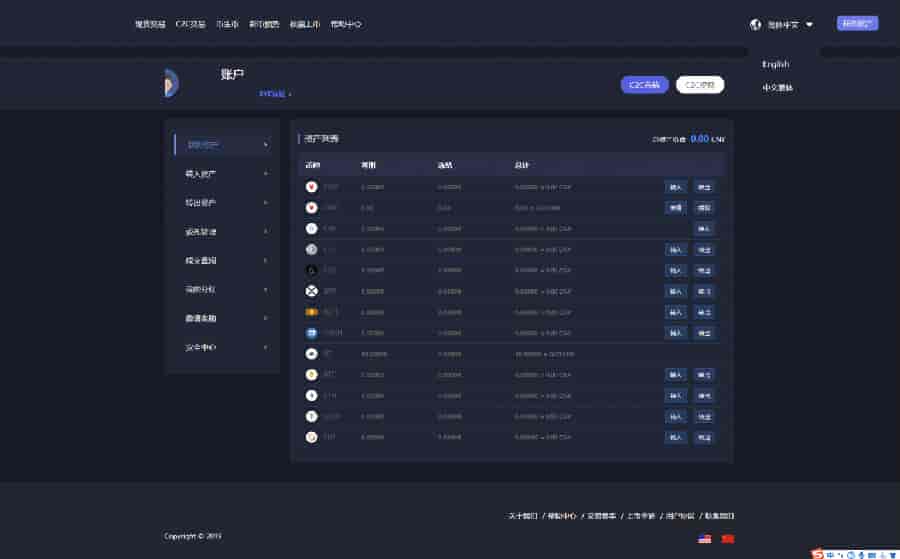Screen dimensions: 900x559
Task: Click the orange card-shaped coin icon in the asset list
Action: coord(311,312)
